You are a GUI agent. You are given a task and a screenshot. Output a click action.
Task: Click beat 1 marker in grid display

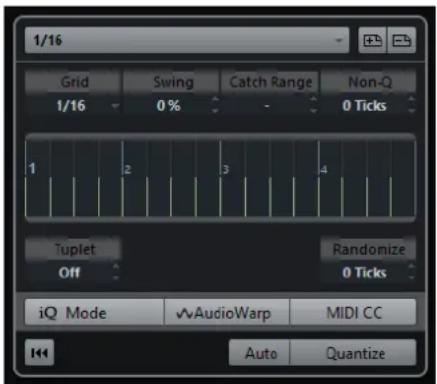32,168
